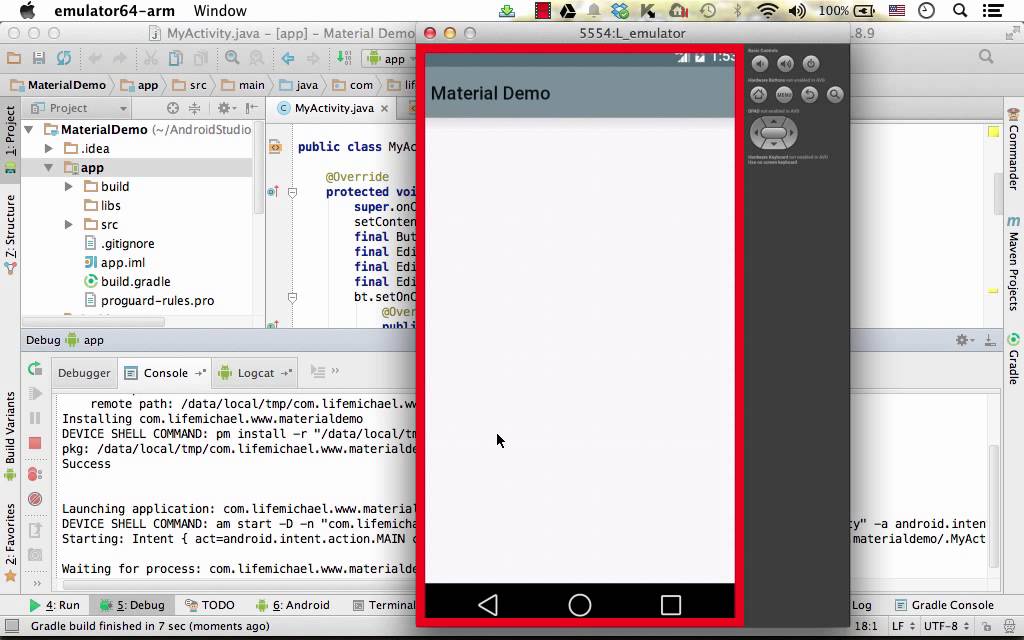Viewport: 1024px width, 640px height.
Task: Select the main breadcrumb item
Action: click(x=244, y=85)
